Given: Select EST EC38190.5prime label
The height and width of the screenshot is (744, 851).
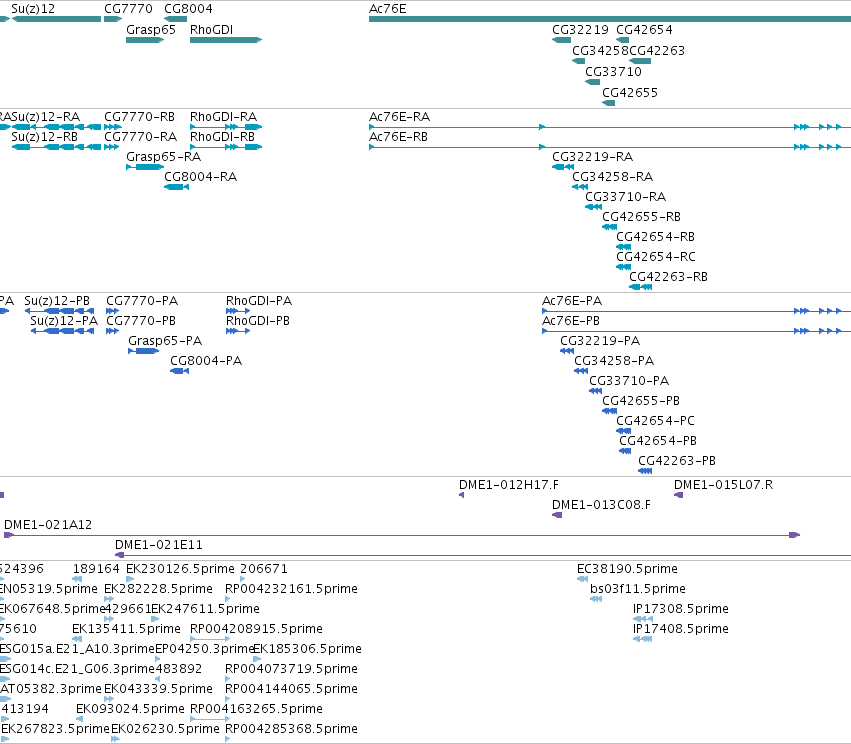Looking at the screenshot, I should coord(627,569).
